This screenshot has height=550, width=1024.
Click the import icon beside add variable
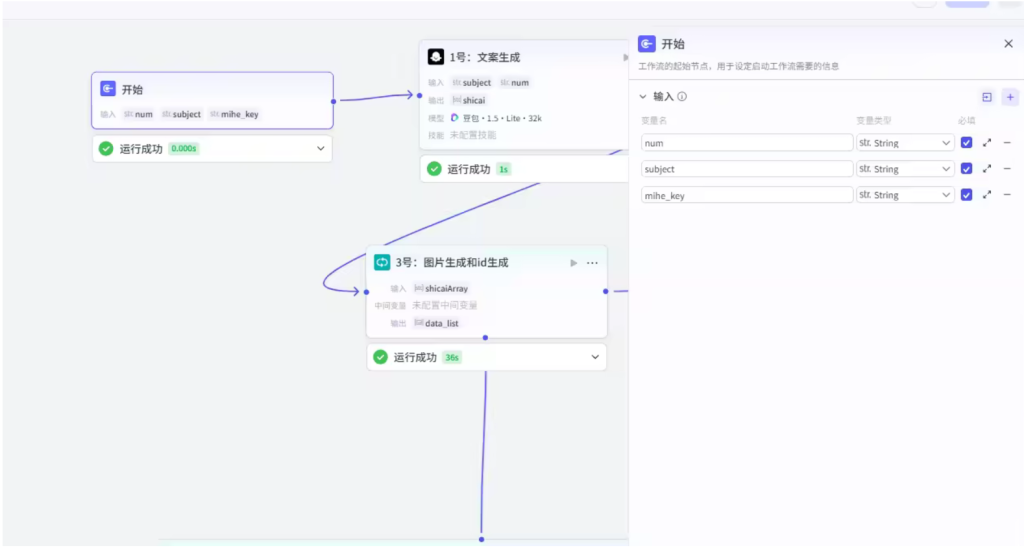987,97
